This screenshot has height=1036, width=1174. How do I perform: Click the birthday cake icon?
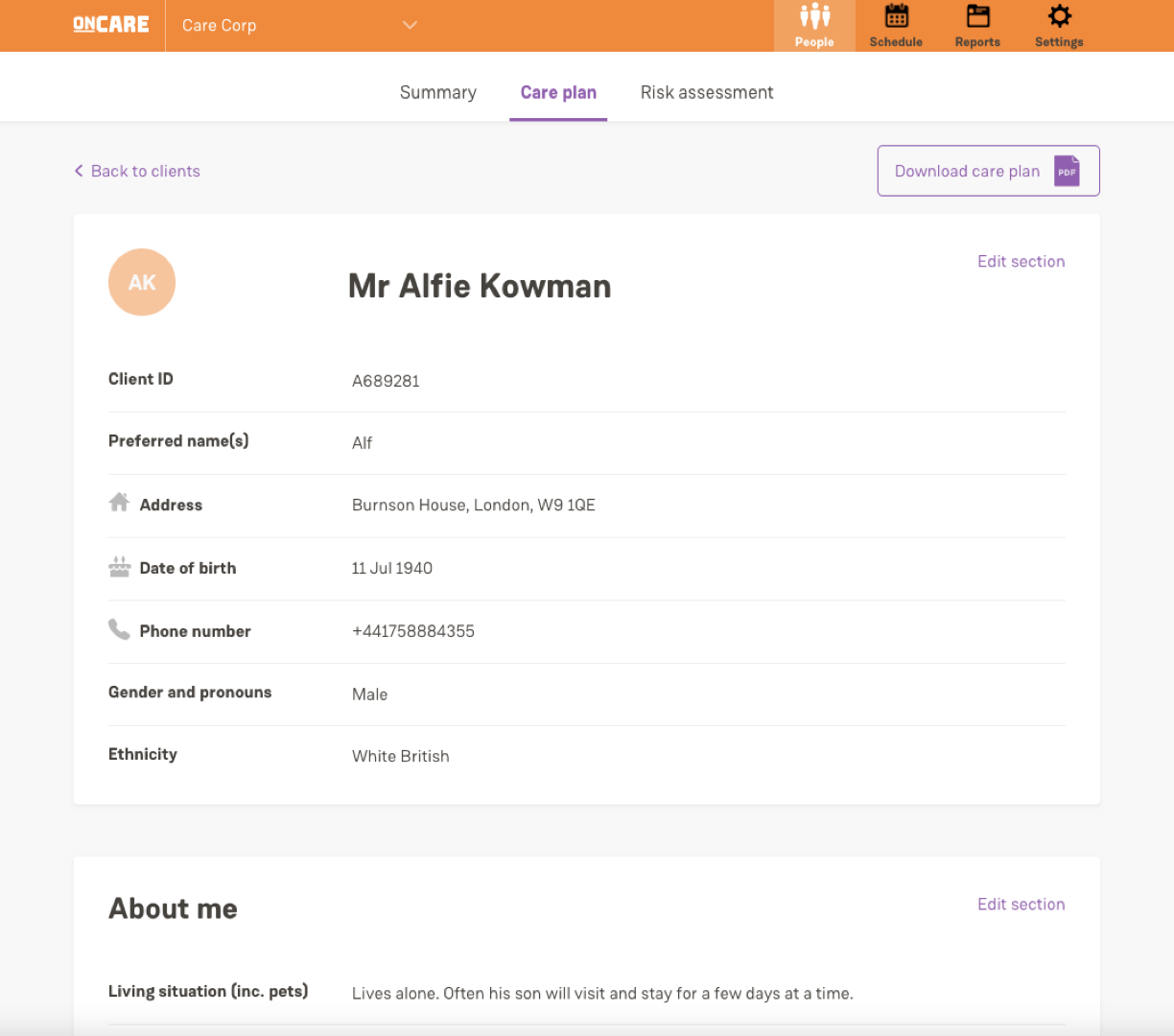tap(119, 567)
